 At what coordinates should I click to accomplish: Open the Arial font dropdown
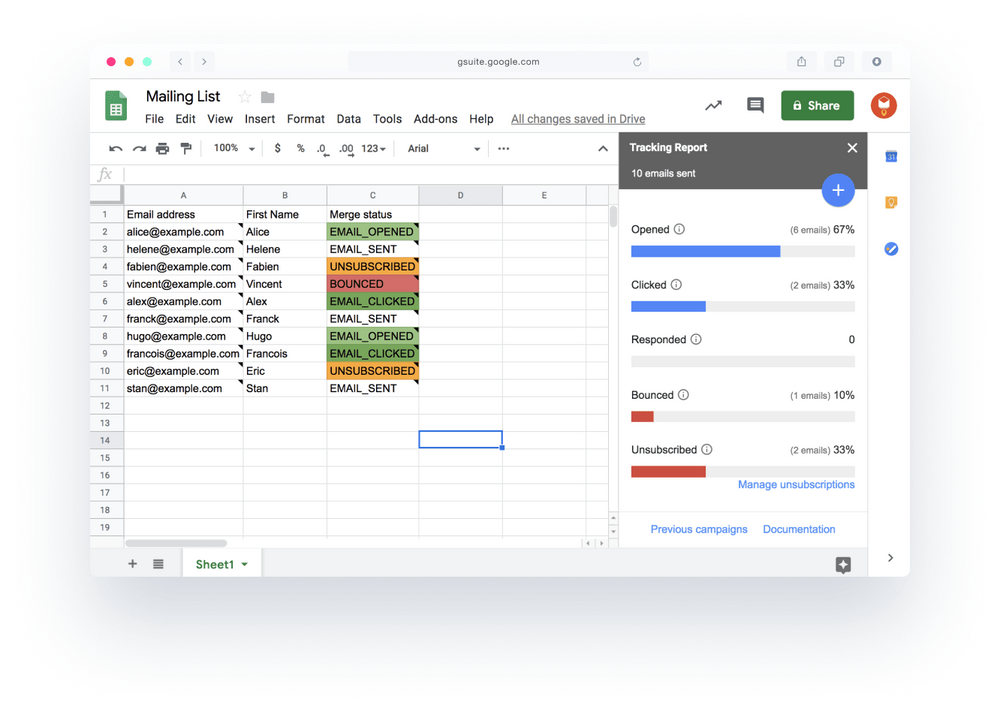pos(444,149)
